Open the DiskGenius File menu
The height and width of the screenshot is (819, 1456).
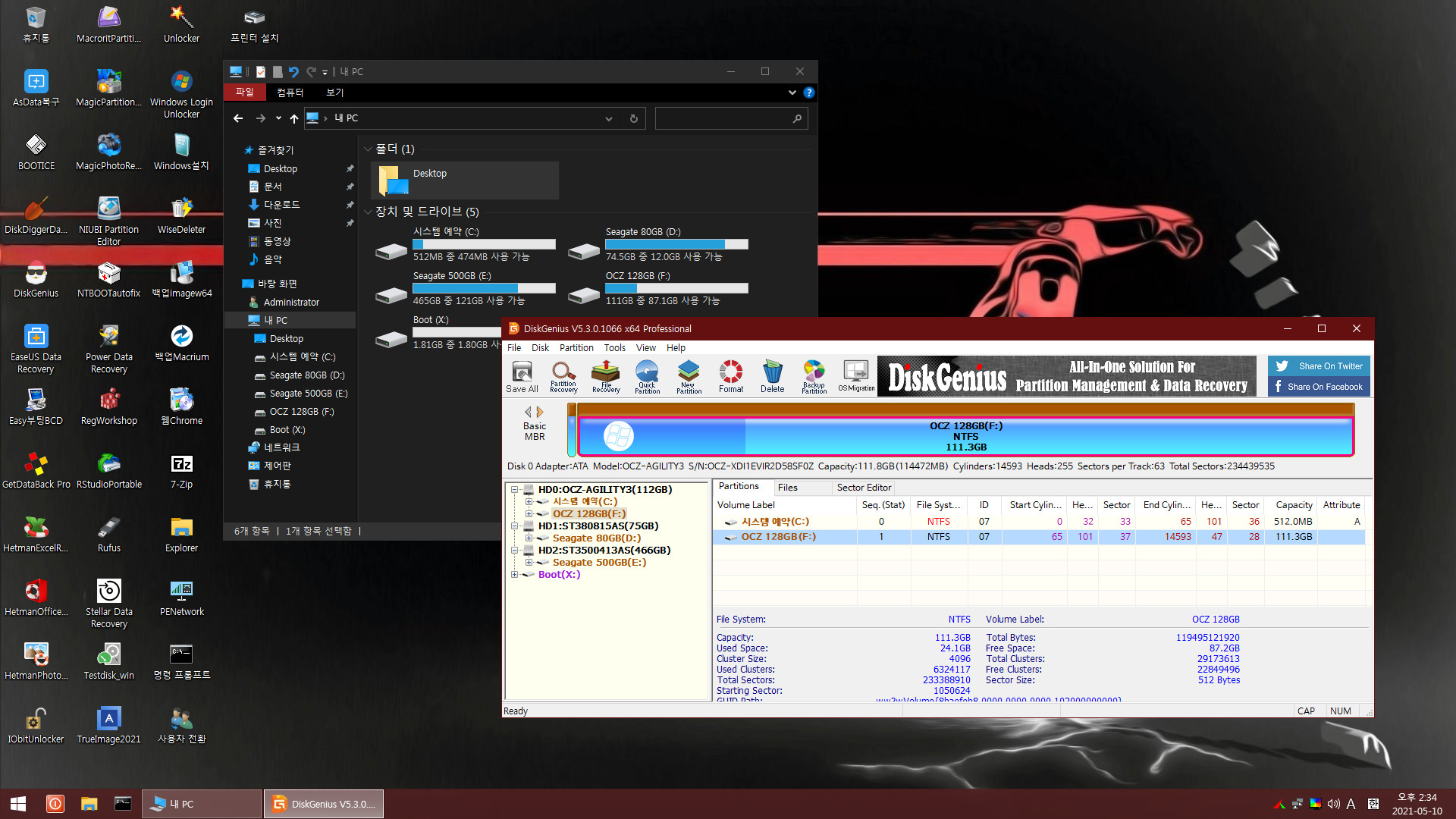514,348
